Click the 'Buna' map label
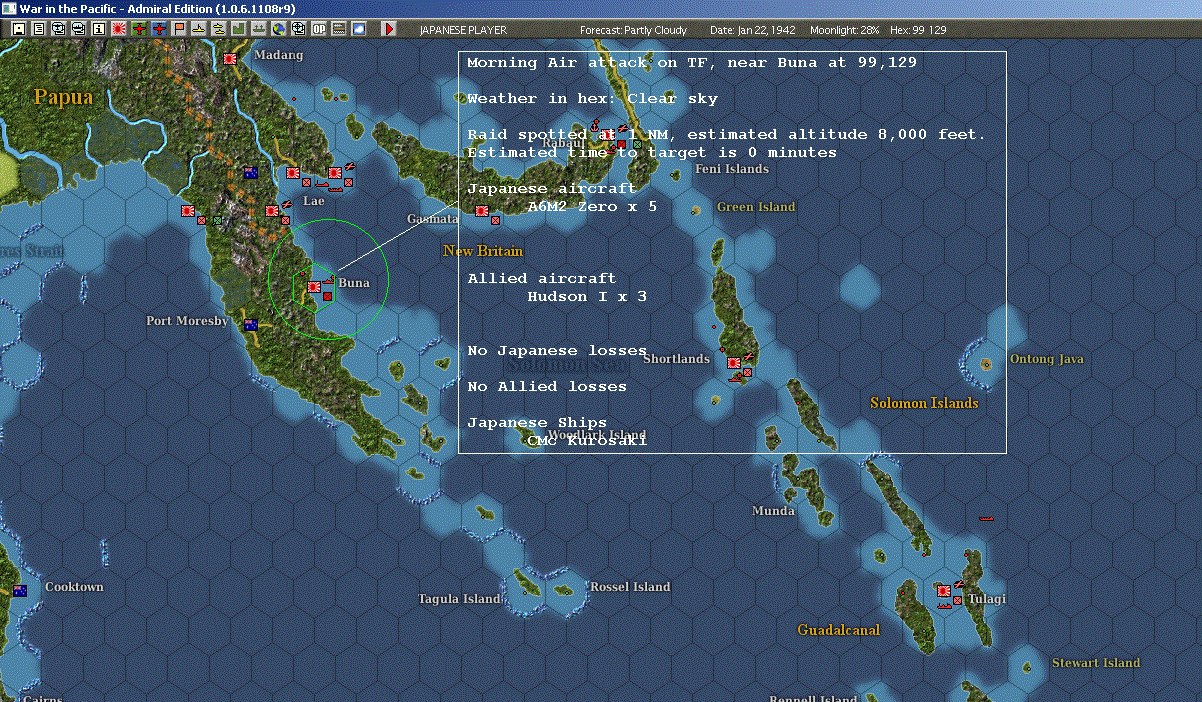The height and width of the screenshot is (702, 1202). click(x=354, y=282)
